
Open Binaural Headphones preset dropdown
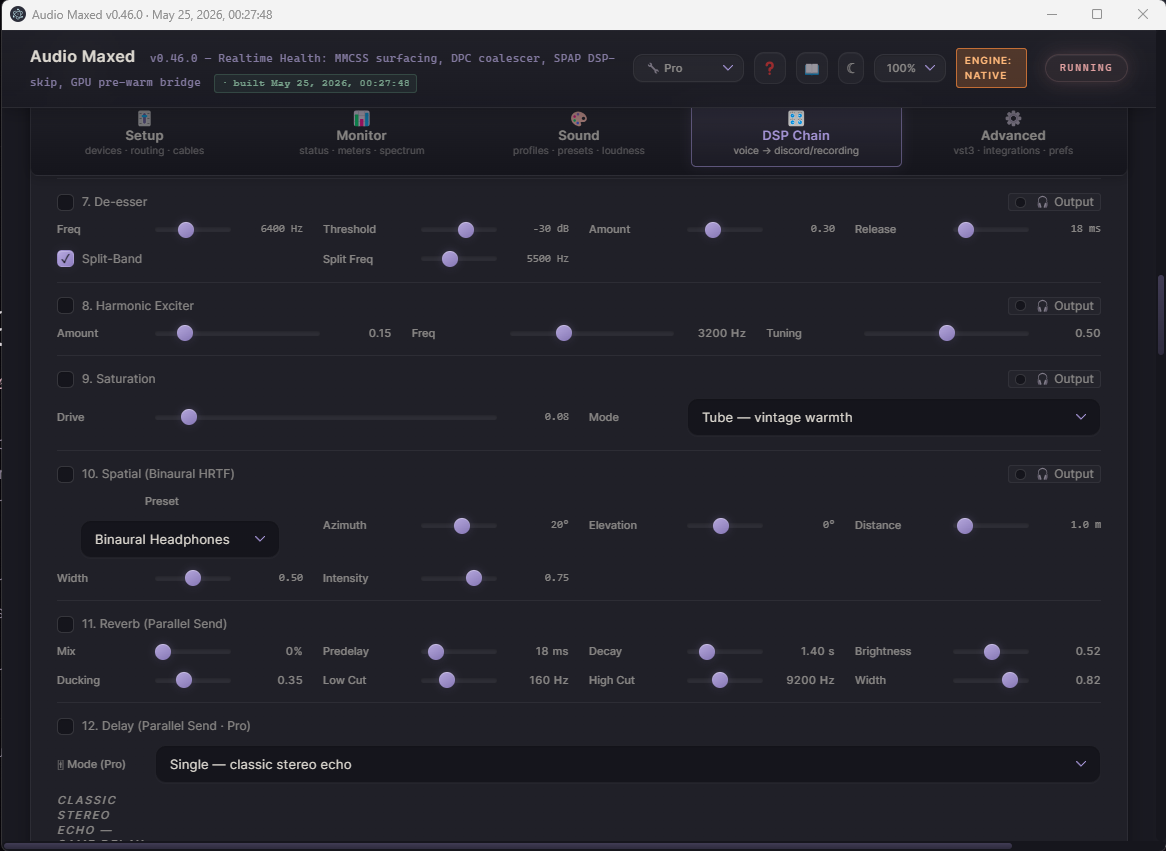[x=179, y=539]
